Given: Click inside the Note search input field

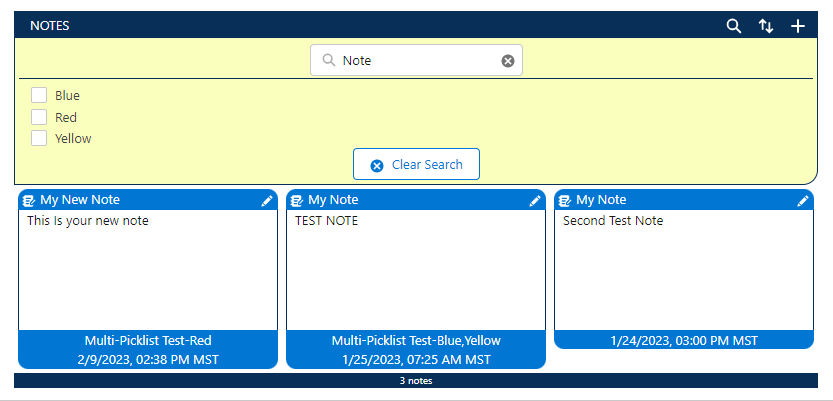Looking at the screenshot, I should pyautogui.click(x=416, y=61).
